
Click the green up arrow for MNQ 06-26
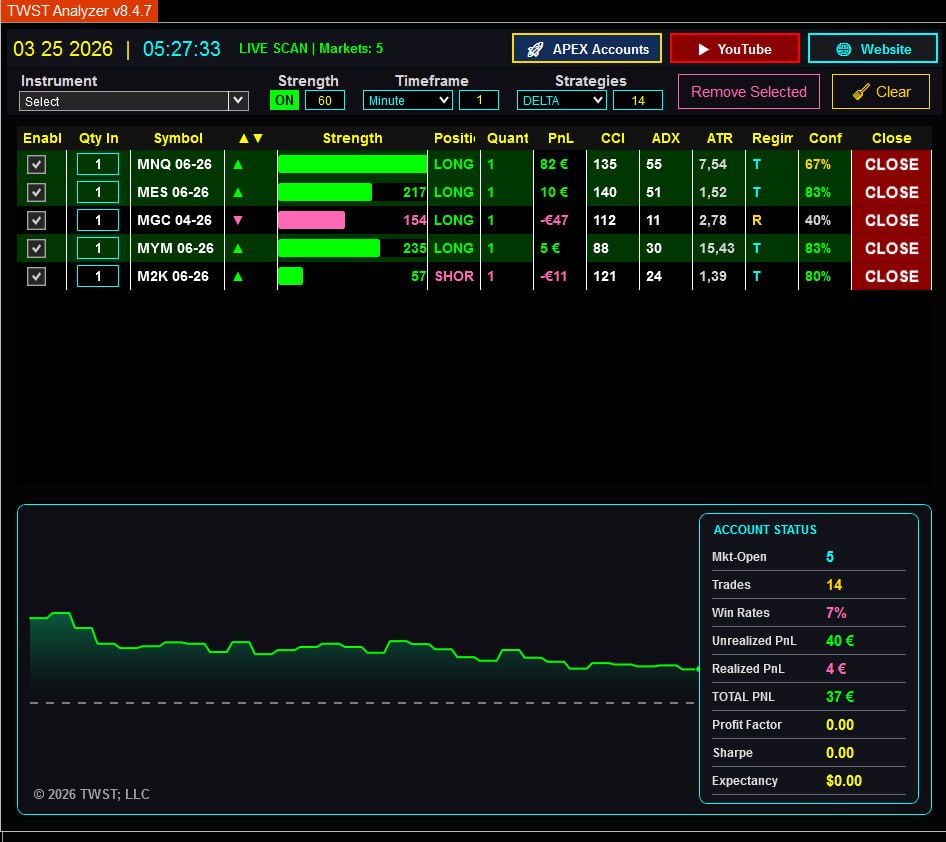click(x=238, y=164)
